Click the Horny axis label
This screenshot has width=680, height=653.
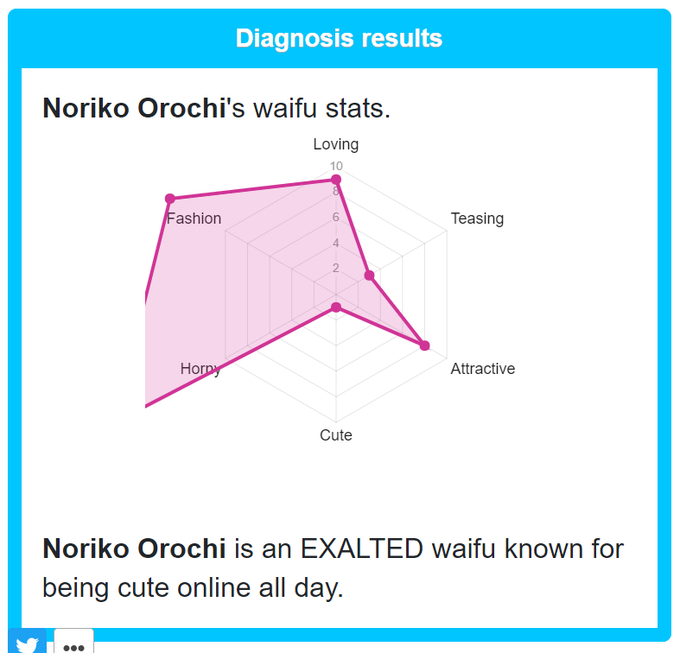click(201, 369)
